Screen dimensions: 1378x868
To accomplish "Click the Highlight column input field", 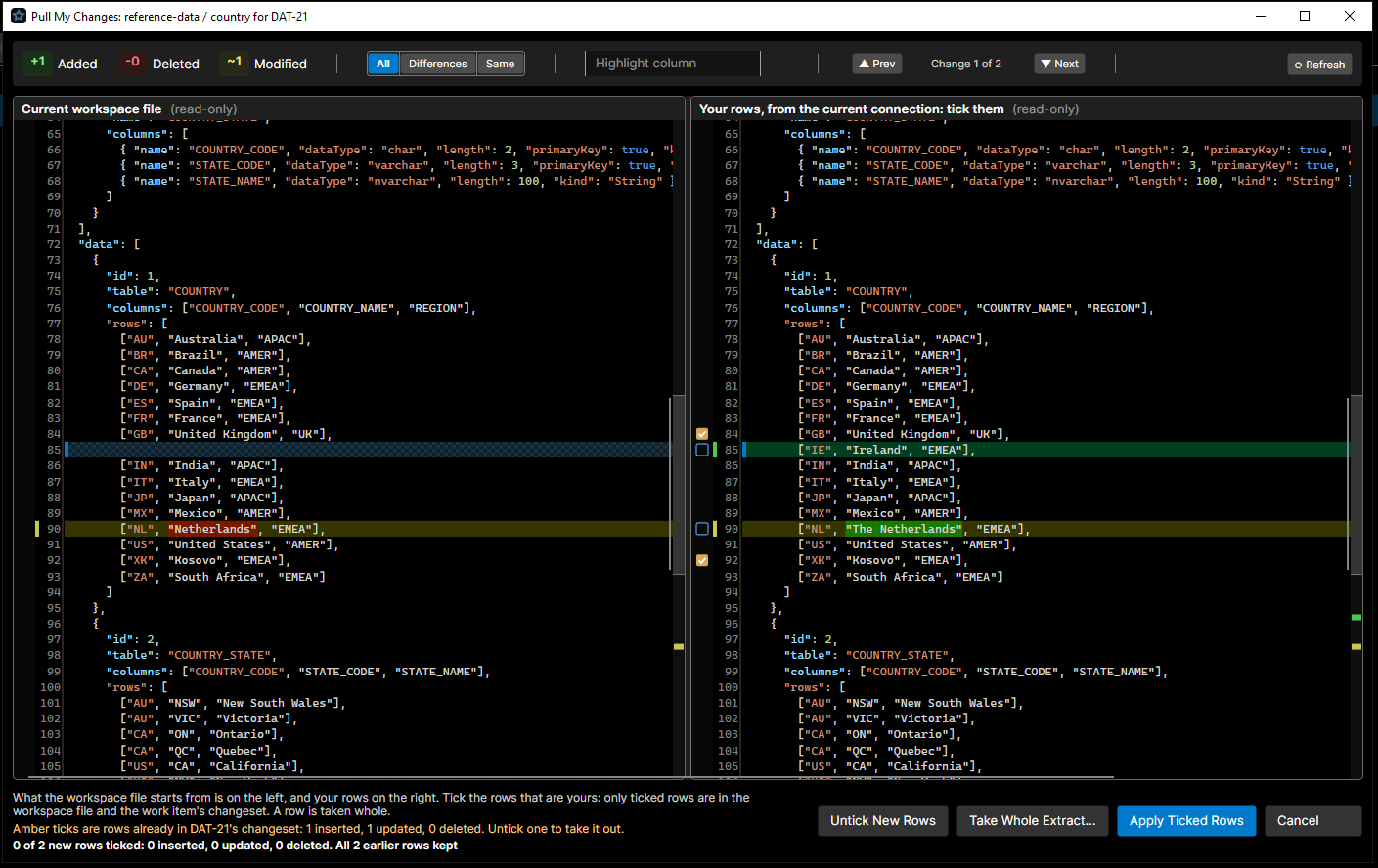I will [673, 64].
